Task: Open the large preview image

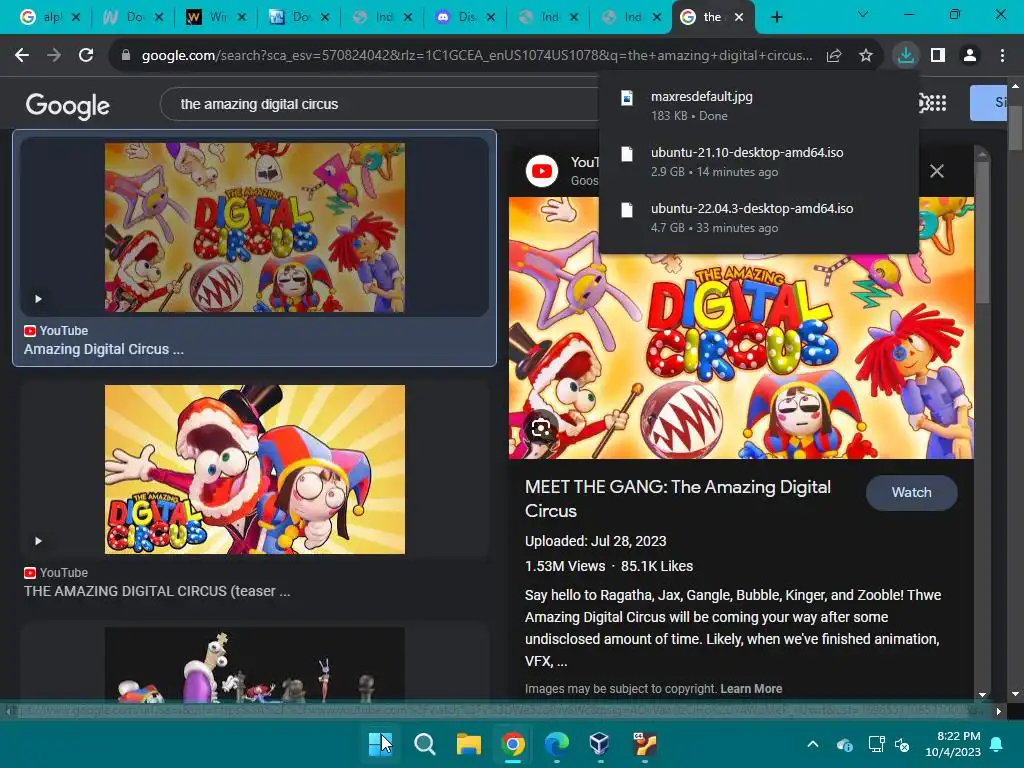Action: coord(741,328)
